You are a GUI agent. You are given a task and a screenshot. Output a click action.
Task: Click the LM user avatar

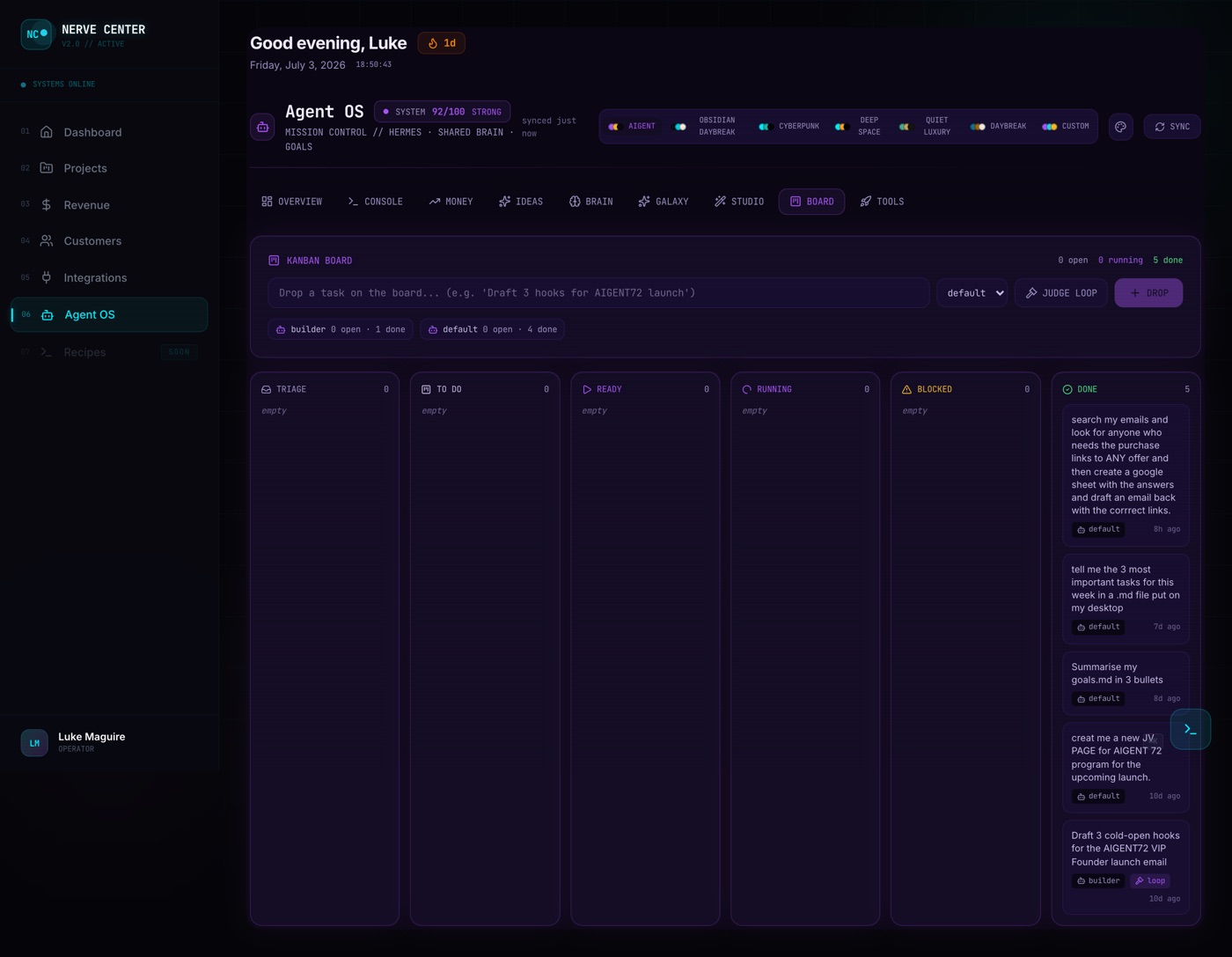click(34, 742)
